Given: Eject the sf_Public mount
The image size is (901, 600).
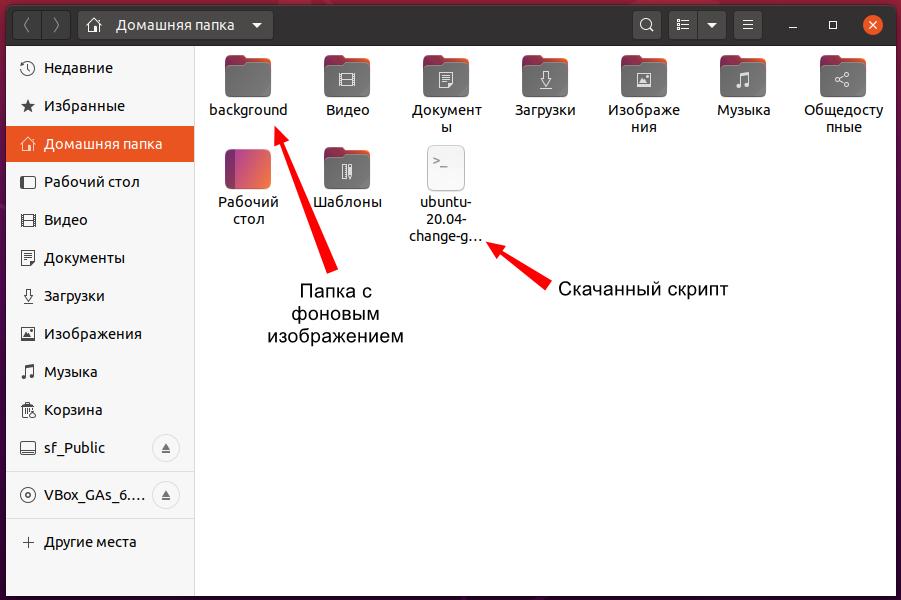Looking at the screenshot, I should point(166,448).
